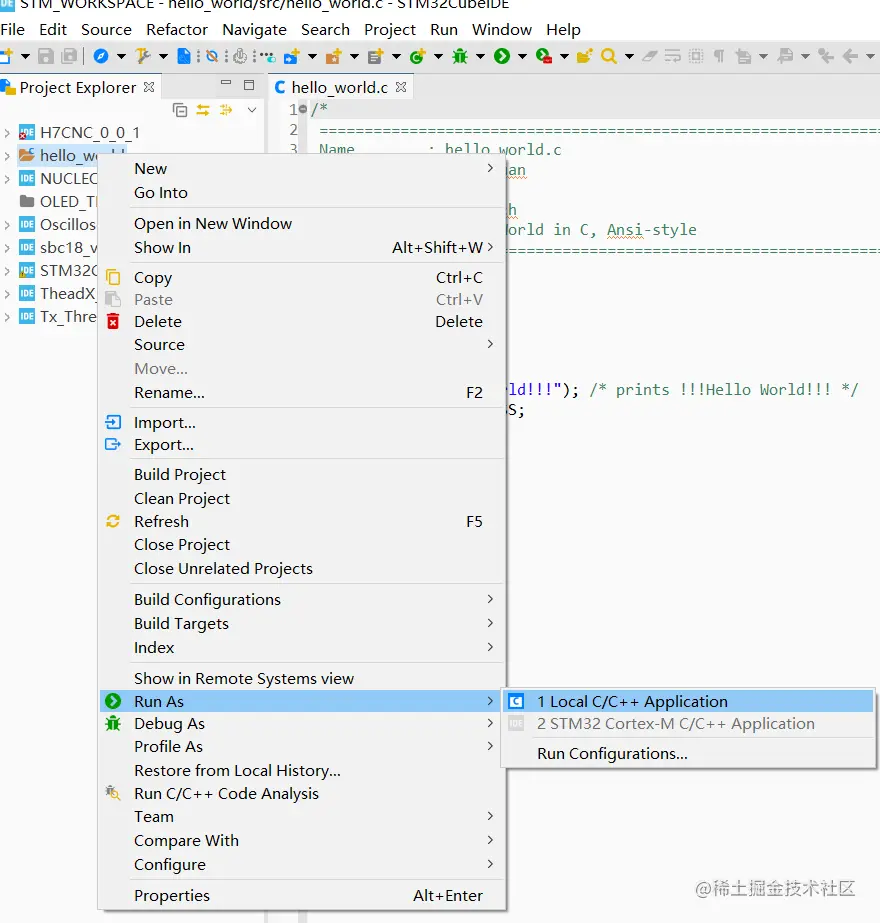Click the Previous Annotation toolbar icon
Image resolution: width=880 pixels, height=923 pixels.
pos(785,57)
